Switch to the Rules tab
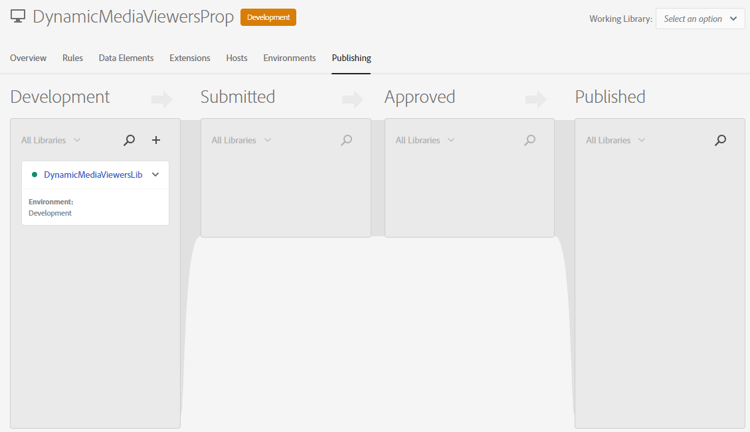 72,58
